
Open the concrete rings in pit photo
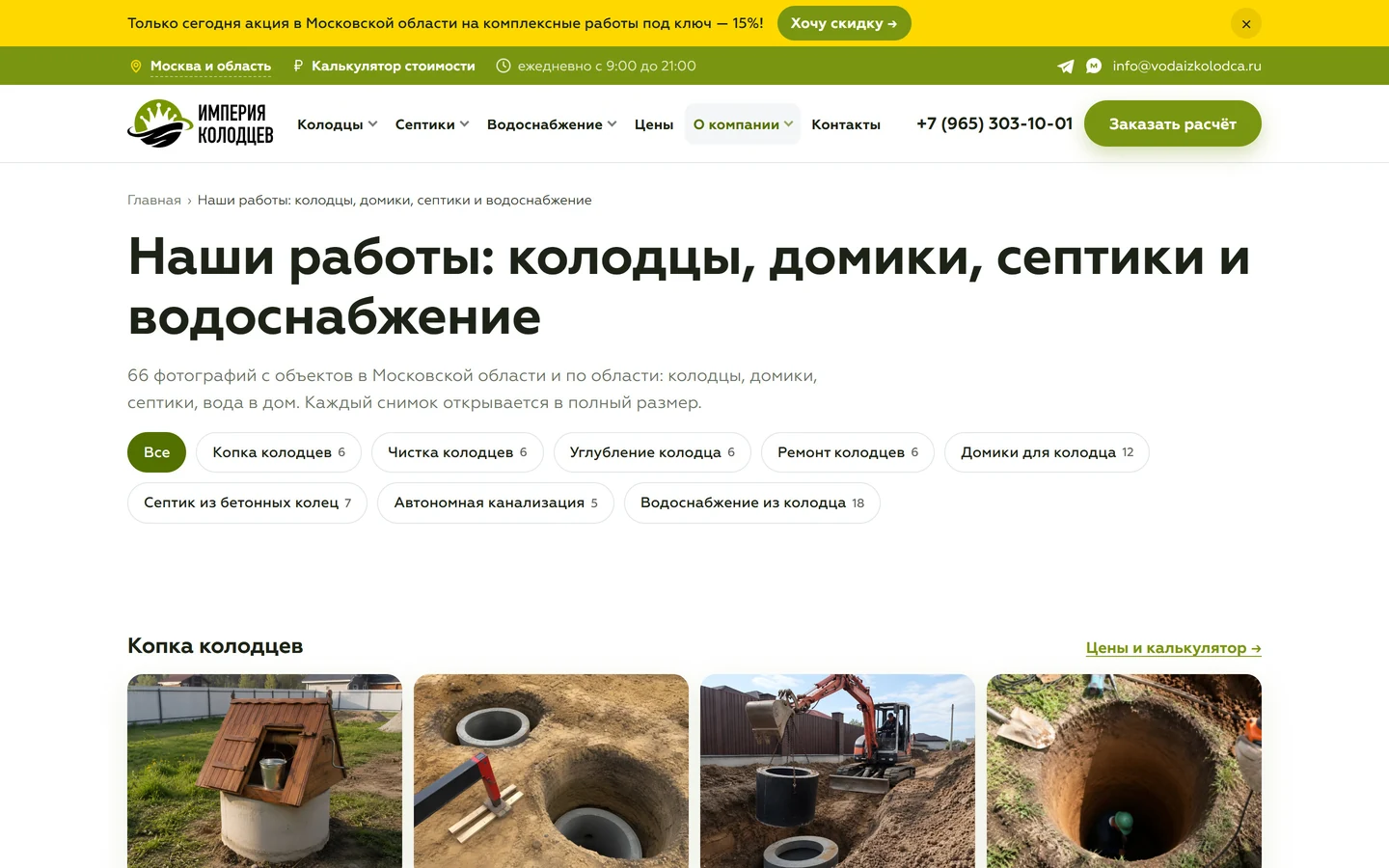pyautogui.click(x=551, y=771)
